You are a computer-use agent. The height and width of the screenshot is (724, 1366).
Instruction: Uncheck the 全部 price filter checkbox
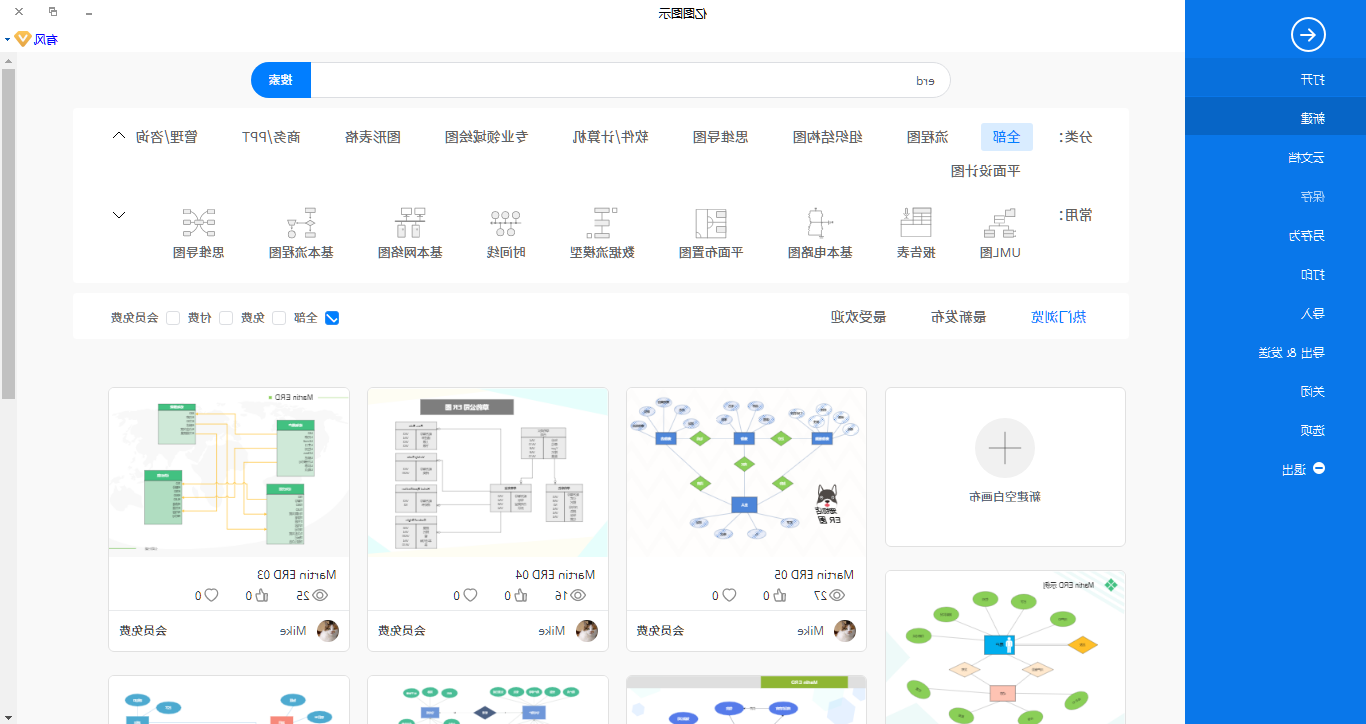click(x=333, y=318)
